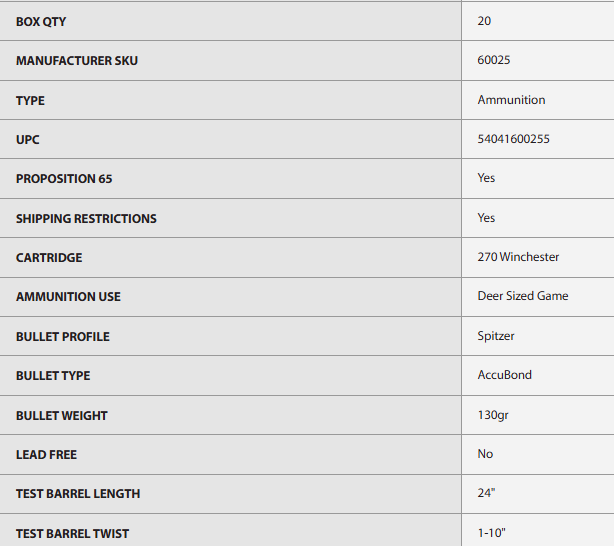Select the Deer Sized Game value
Image resolution: width=614 pixels, height=546 pixels.
click(522, 296)
